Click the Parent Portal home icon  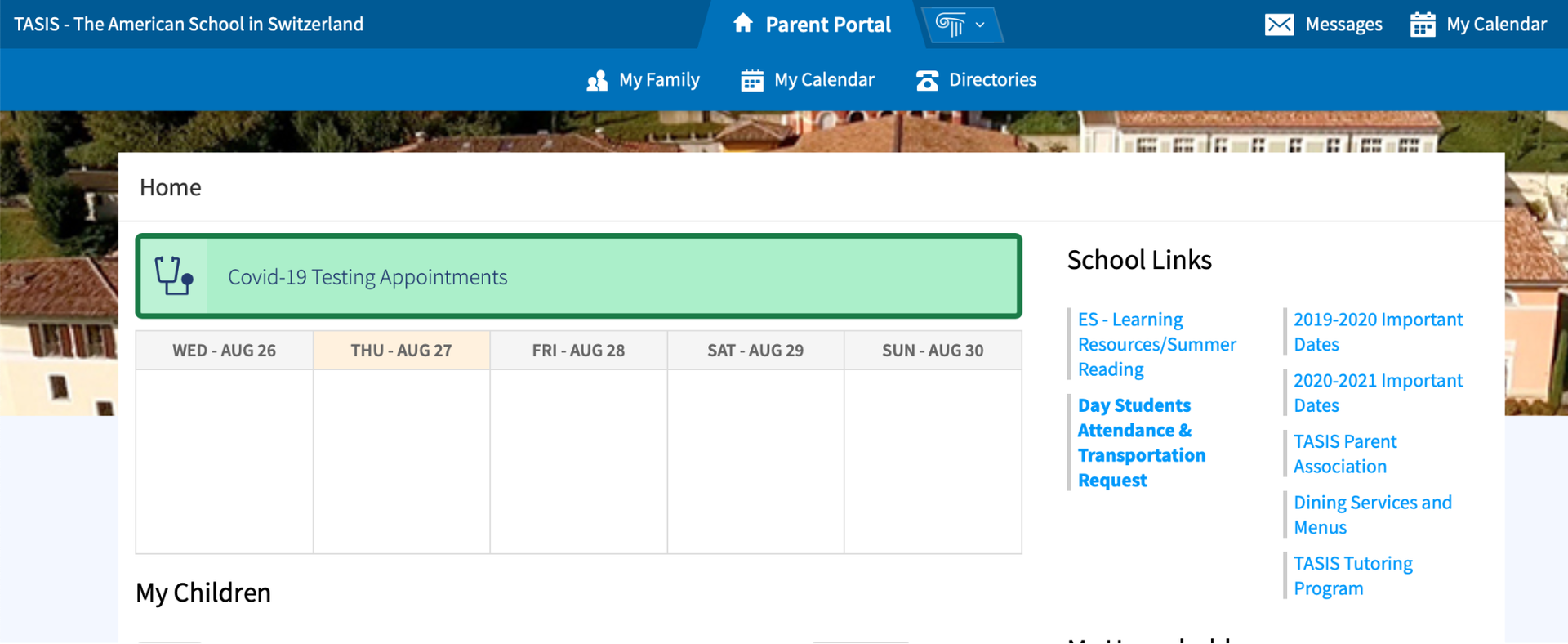(742, 23)
